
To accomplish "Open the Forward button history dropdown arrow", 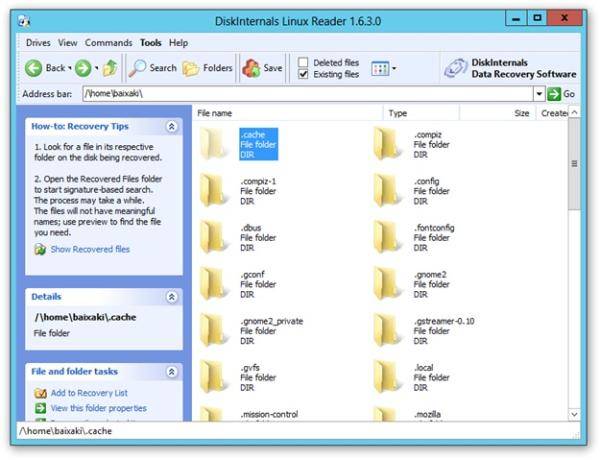I will 96,69.
